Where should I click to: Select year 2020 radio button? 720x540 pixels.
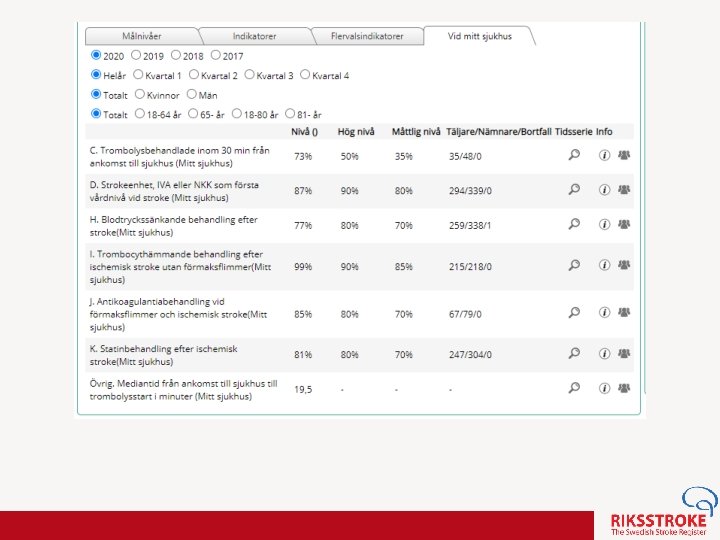coord(96,55)
